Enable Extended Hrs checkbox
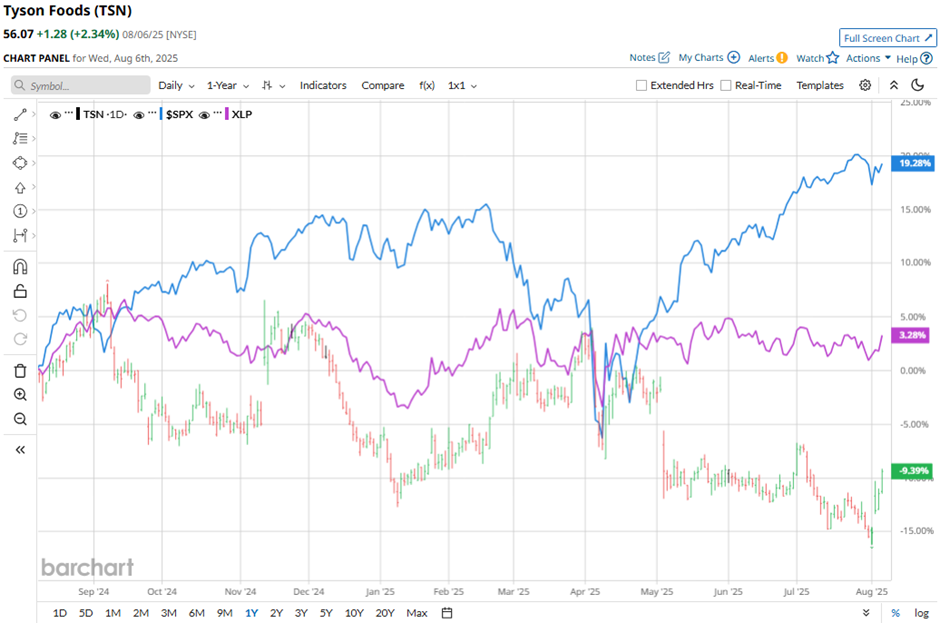This screenshot has height=623, width=940. tap(641, 85)
